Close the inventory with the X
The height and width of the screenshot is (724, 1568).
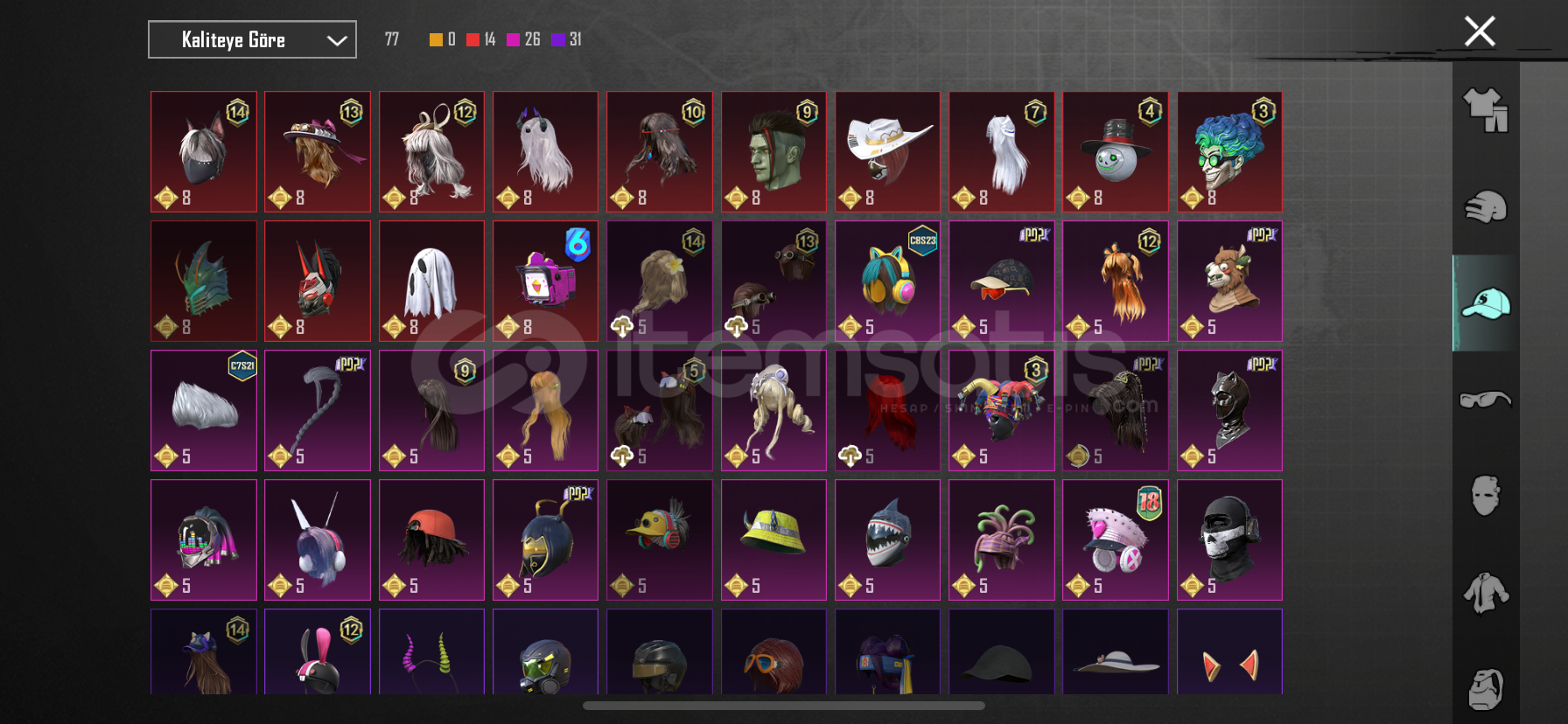coord(1480,31)
